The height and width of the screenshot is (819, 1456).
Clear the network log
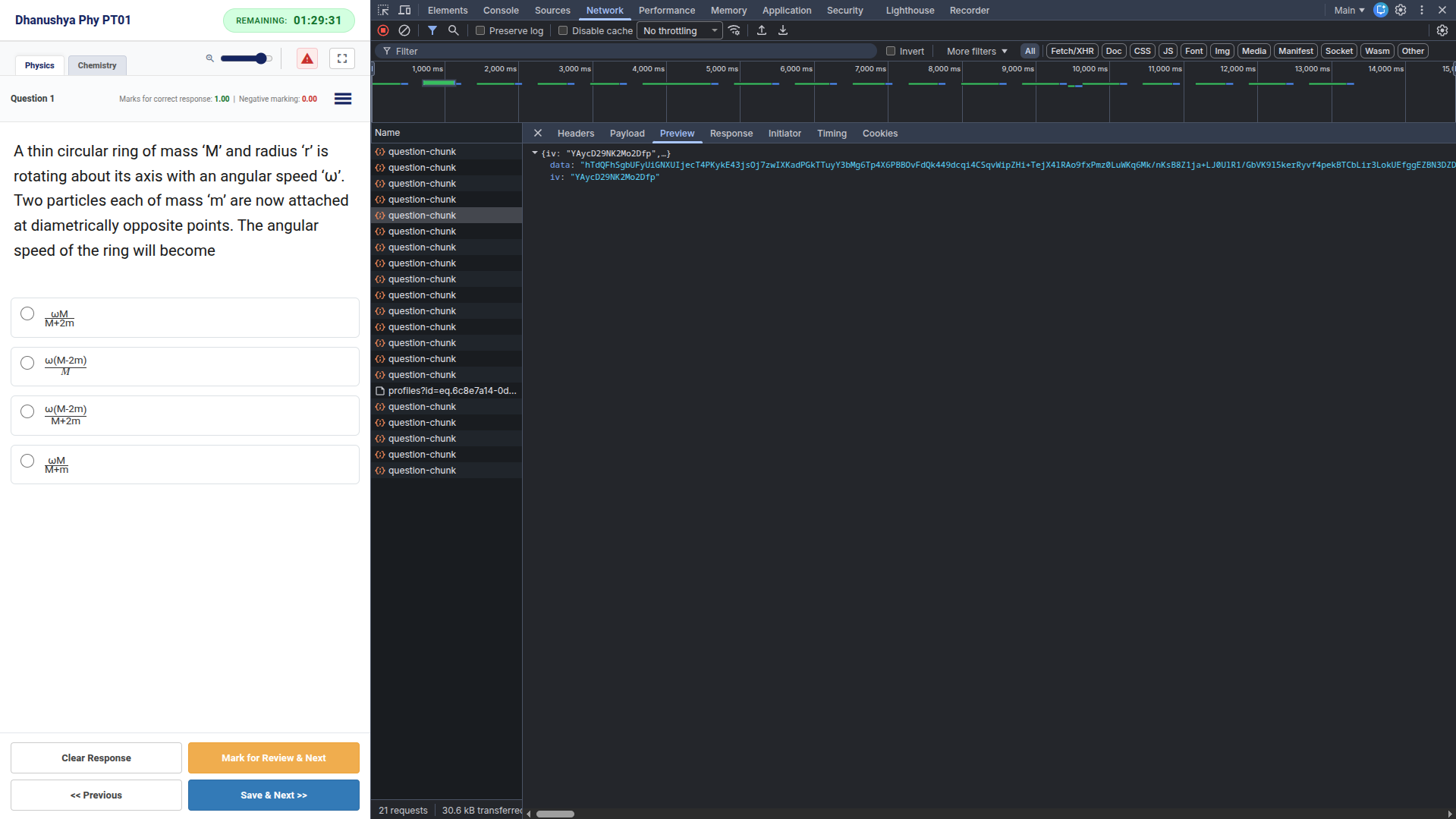coord(404,30)
